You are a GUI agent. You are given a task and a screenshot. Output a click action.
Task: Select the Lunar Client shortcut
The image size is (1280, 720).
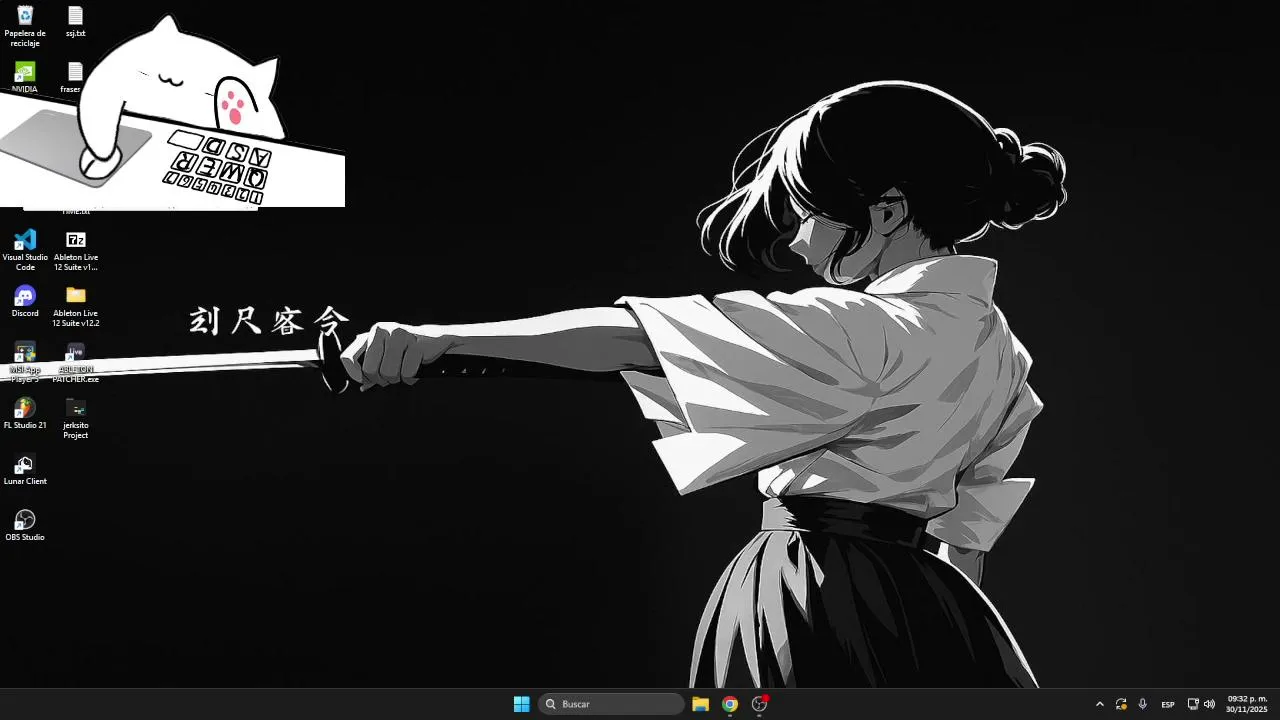[x=25, y=469]
